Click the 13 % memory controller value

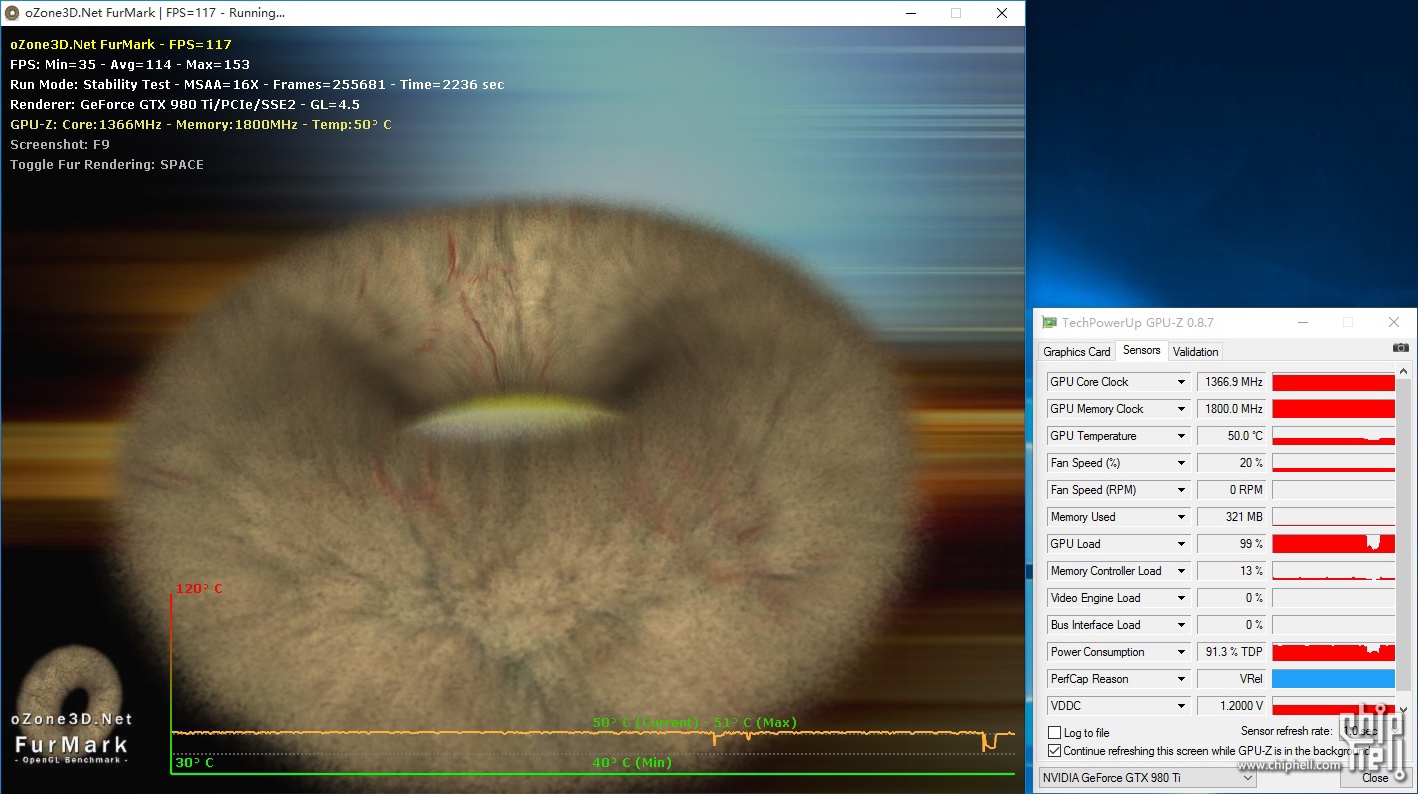[1232, 571]
